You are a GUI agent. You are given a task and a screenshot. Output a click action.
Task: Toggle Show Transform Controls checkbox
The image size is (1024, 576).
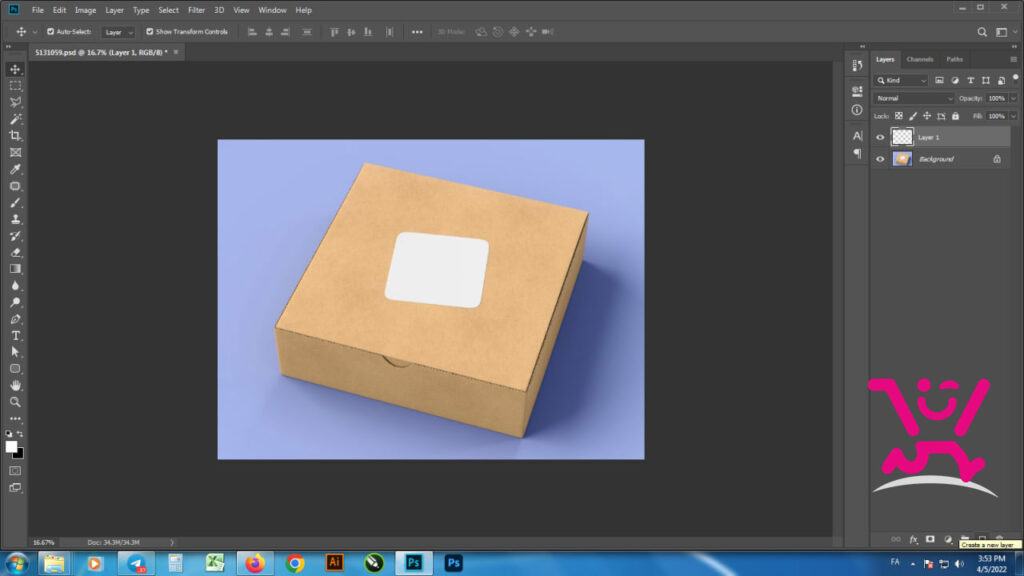tap(150, 31)
